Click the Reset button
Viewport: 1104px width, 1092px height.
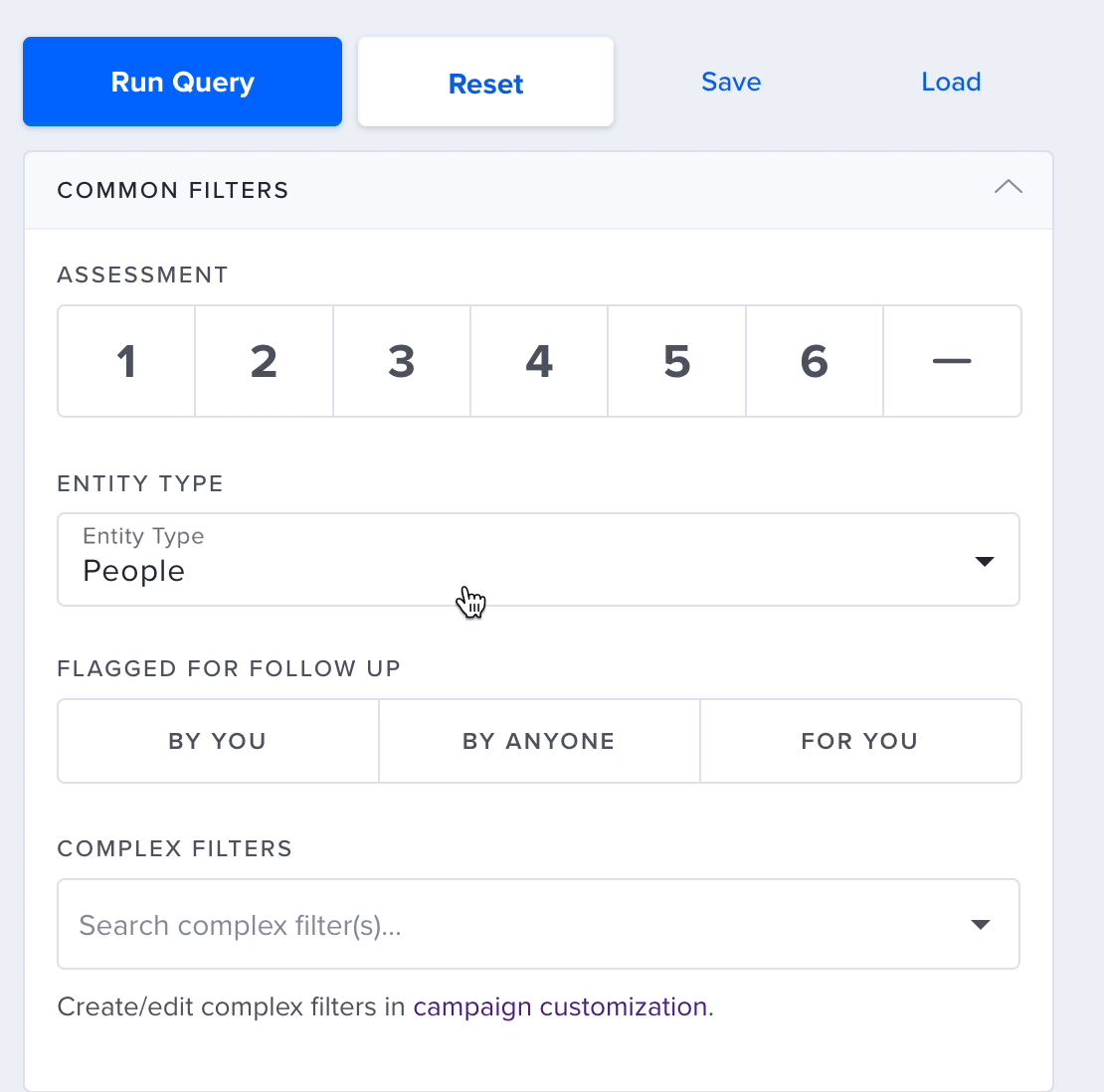tap(485, 82)
